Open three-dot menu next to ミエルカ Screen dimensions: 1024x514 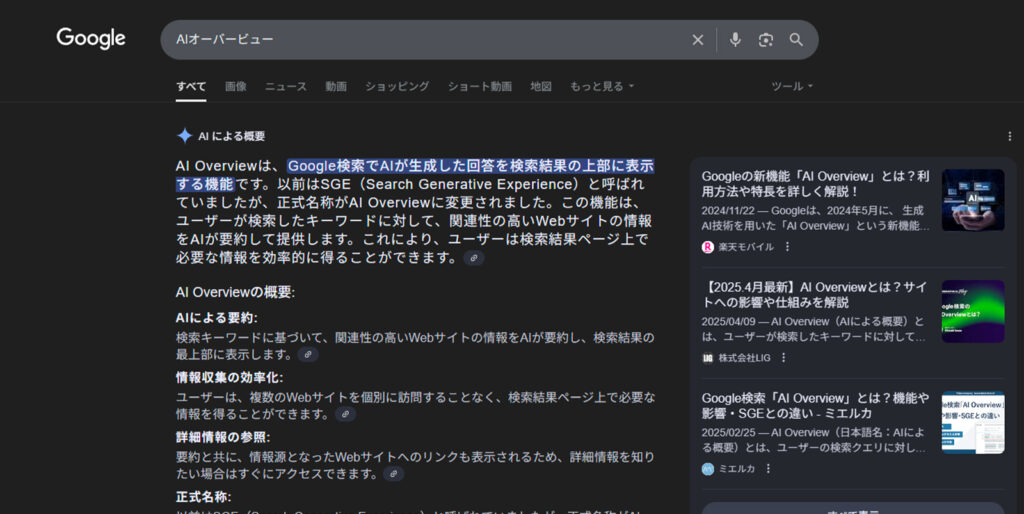click(769, 469)
